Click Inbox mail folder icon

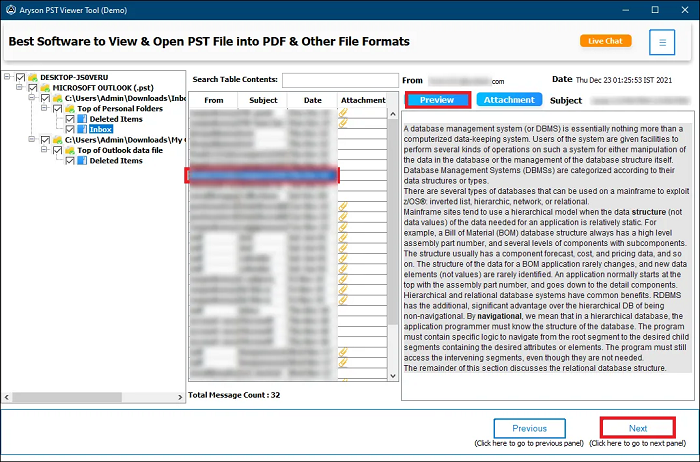(82, 129)
